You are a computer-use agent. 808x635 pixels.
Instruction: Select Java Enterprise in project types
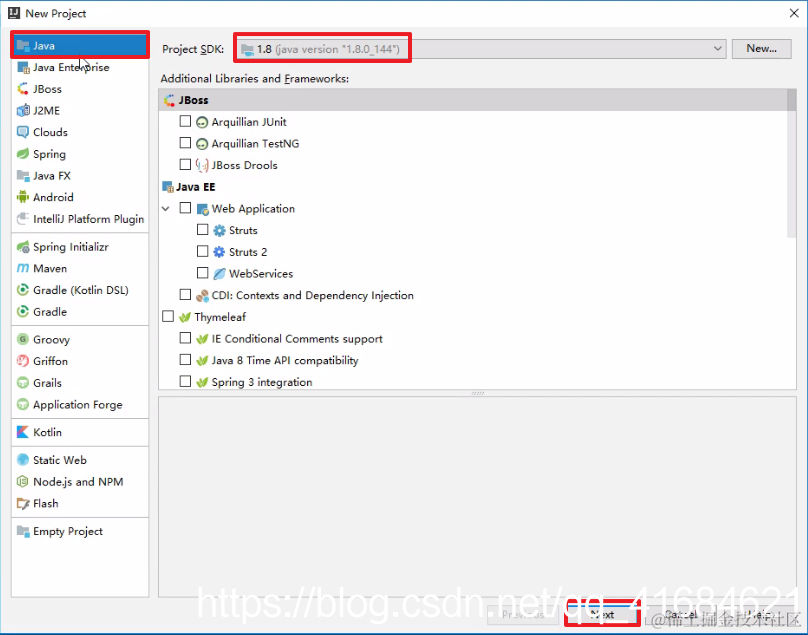(x=80, y=68)
